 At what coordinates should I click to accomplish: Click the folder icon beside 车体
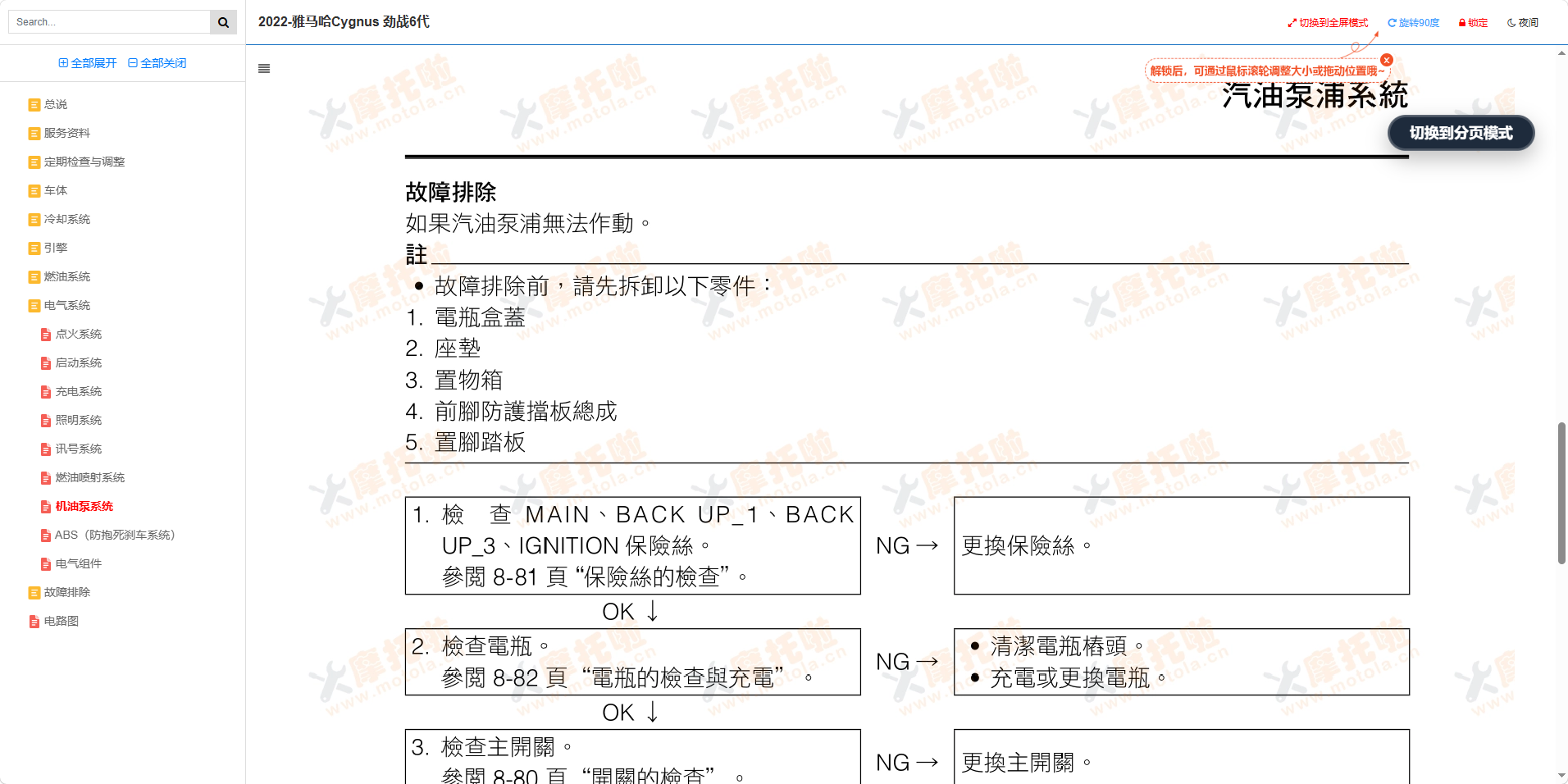(x=34, y=191)
